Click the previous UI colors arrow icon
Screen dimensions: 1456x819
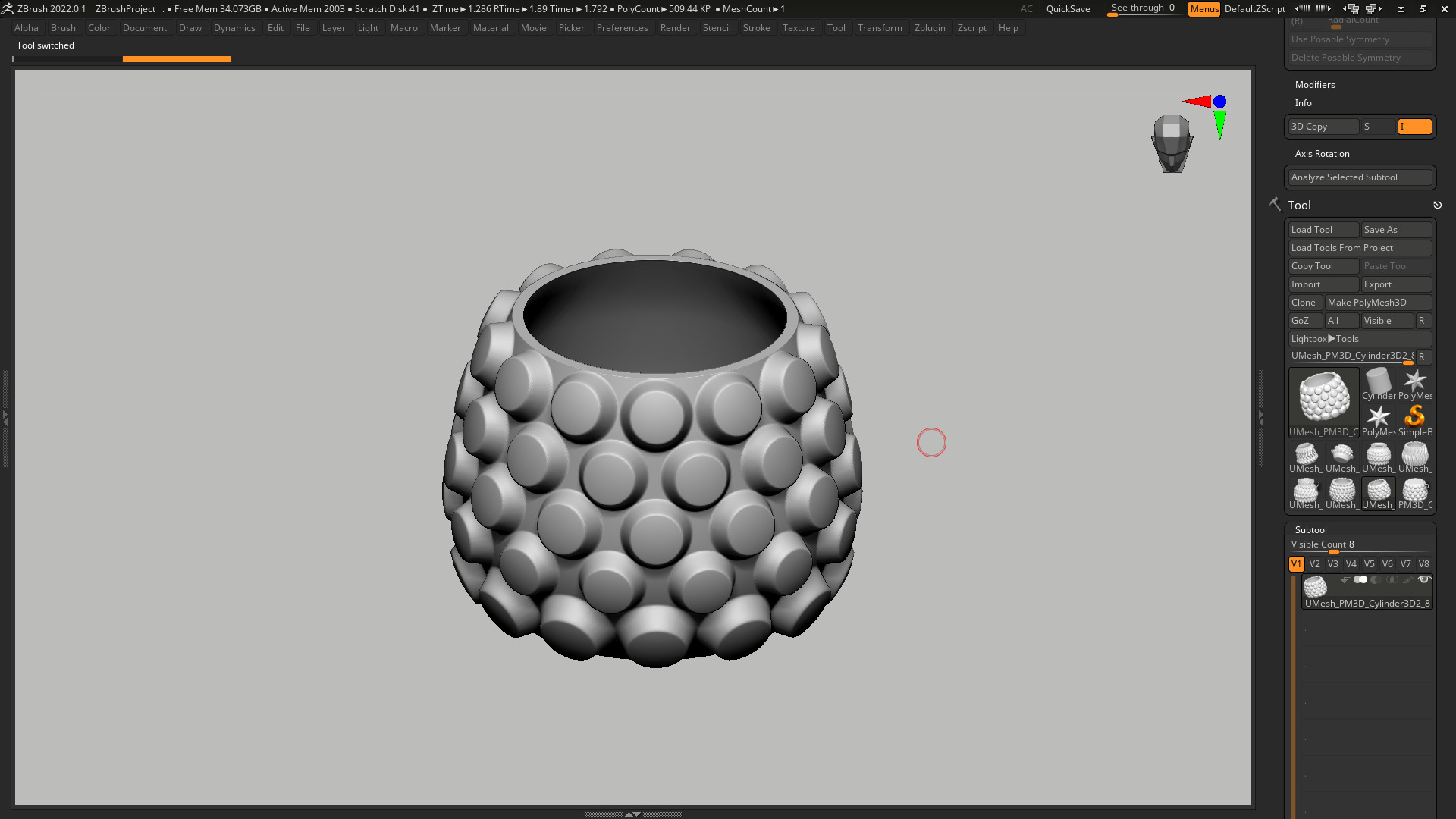coord(1302,8)
